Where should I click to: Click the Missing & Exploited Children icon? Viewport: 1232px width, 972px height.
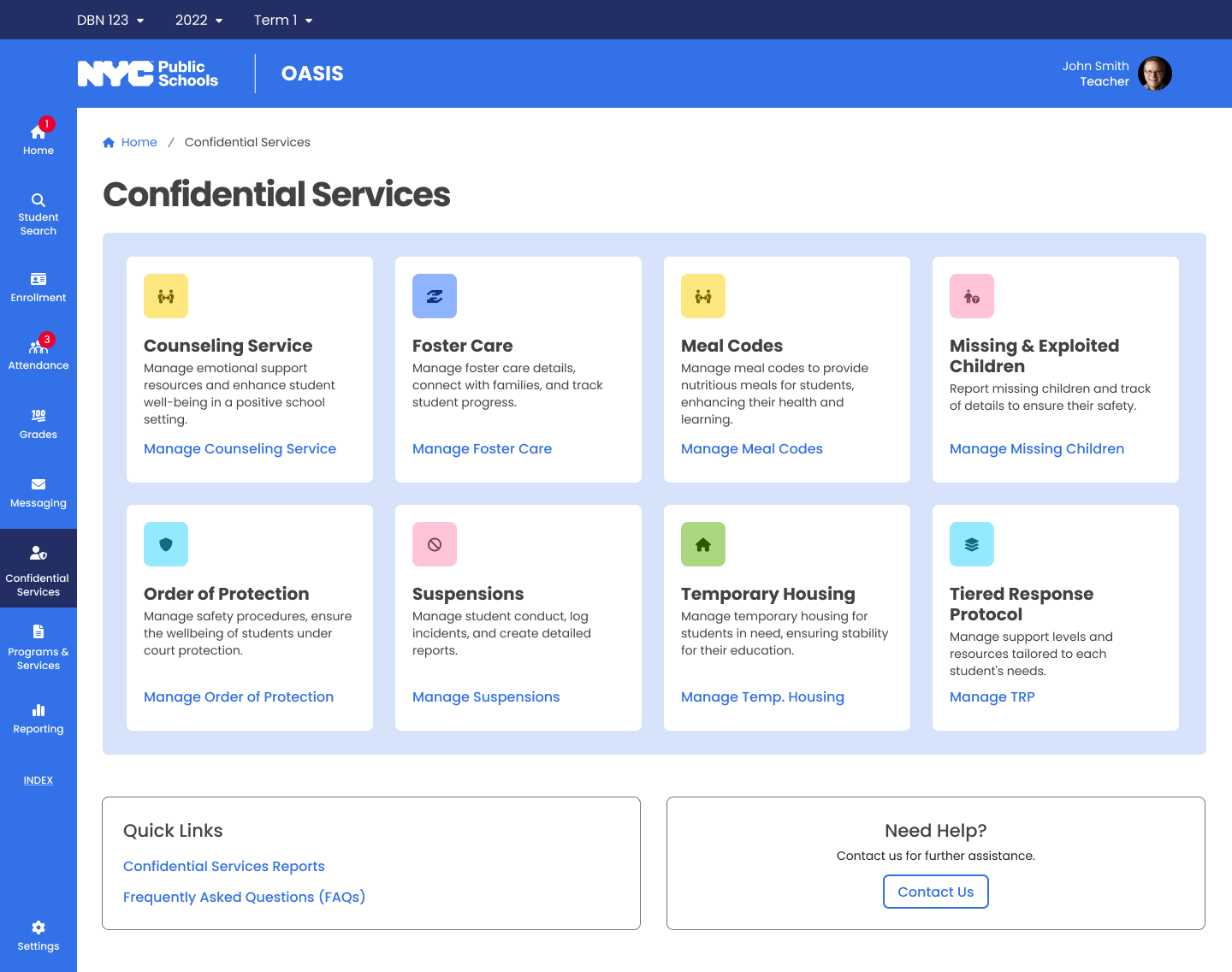point(971,296)
